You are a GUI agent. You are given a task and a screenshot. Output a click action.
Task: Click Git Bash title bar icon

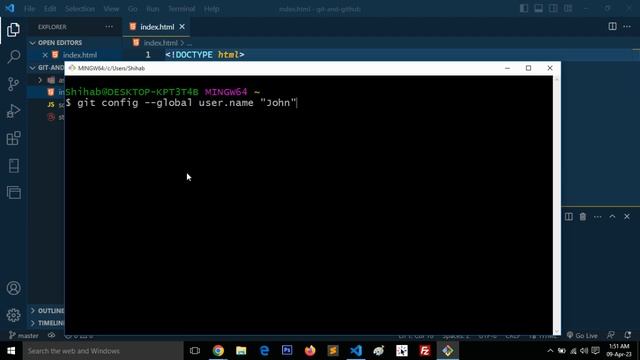(72, 68)
